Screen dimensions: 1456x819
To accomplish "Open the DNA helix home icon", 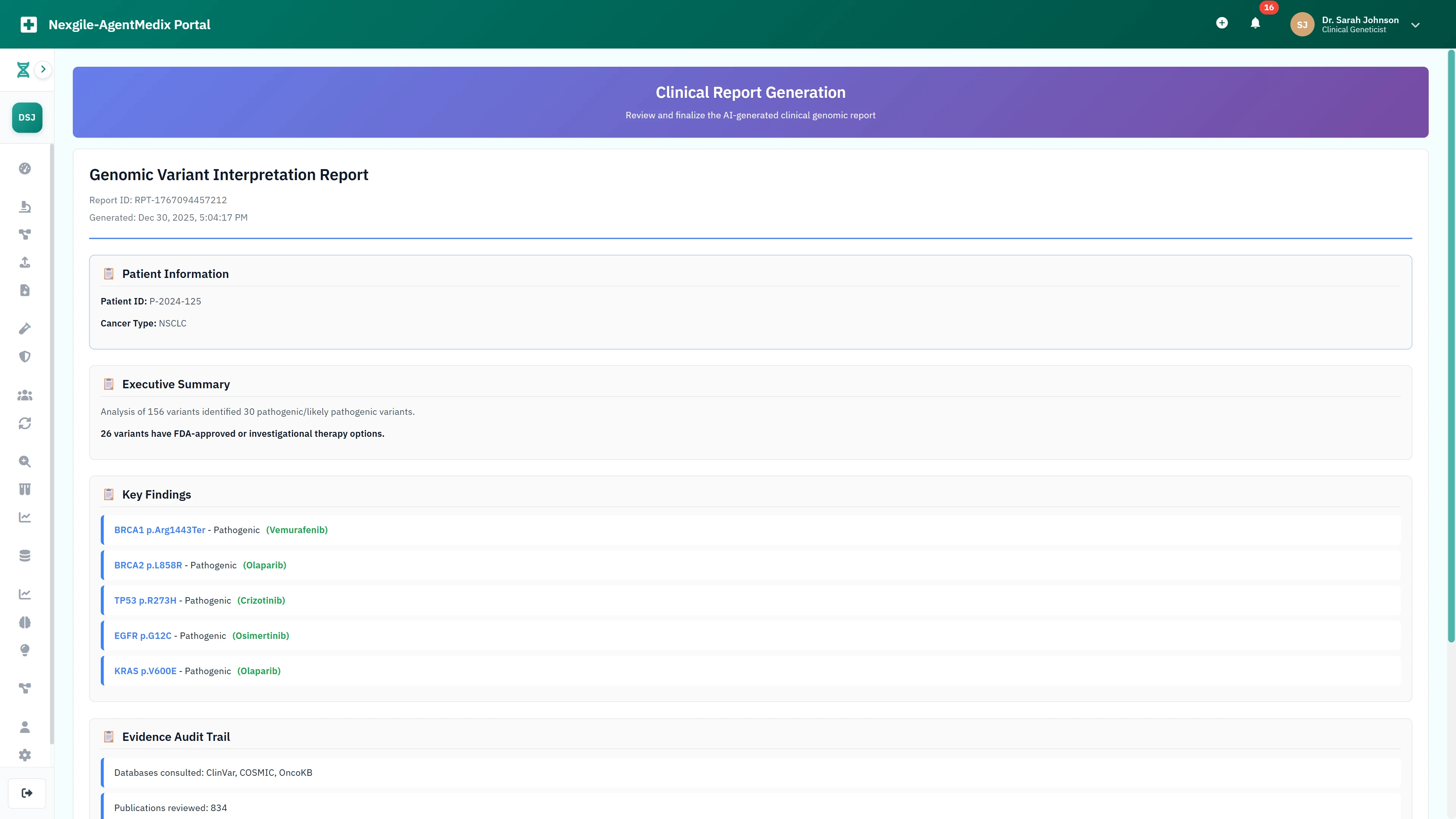I will coord(23,69).
